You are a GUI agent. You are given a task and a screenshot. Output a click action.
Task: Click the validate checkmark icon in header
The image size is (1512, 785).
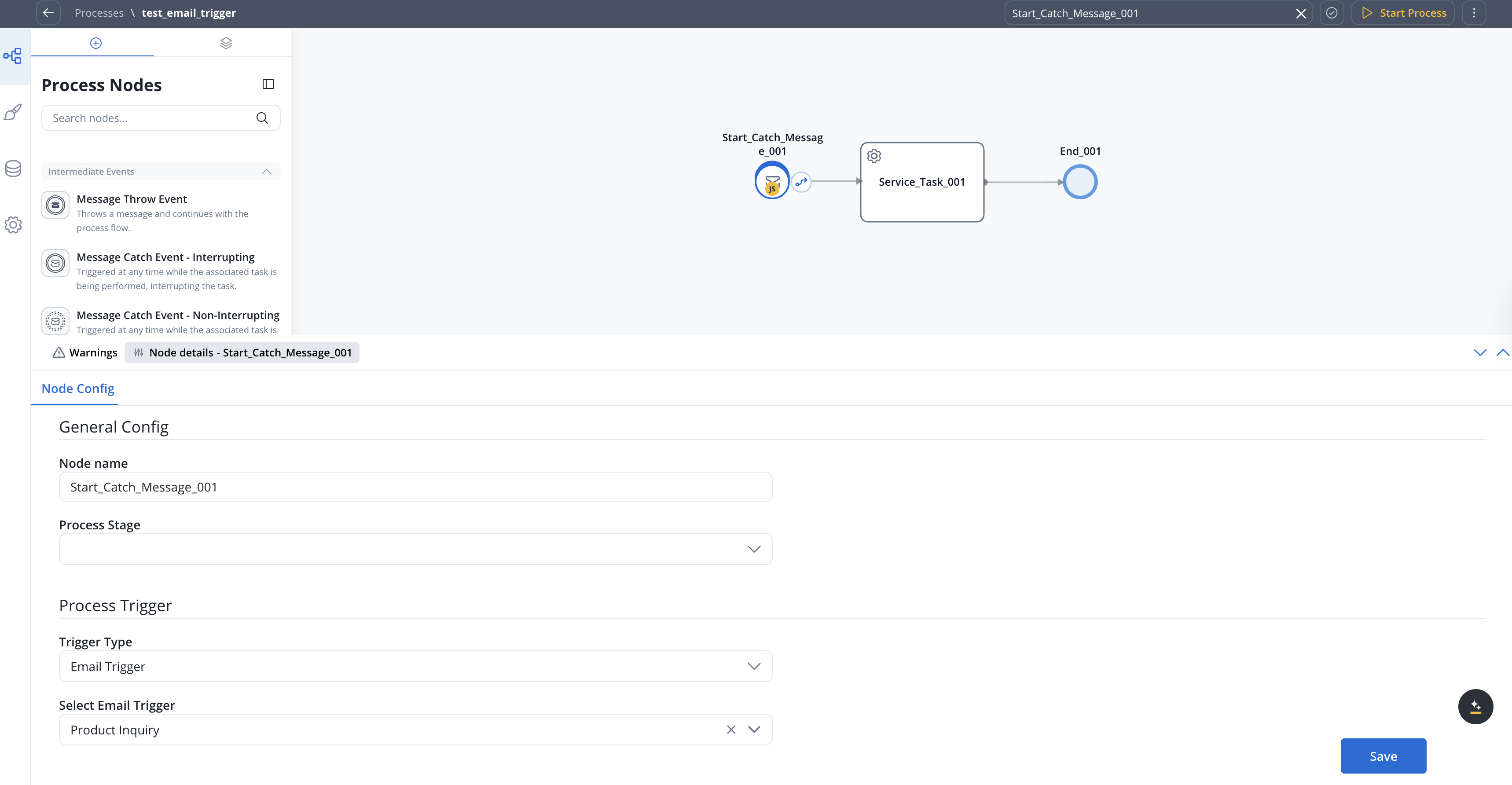[x=1331, y=13]
